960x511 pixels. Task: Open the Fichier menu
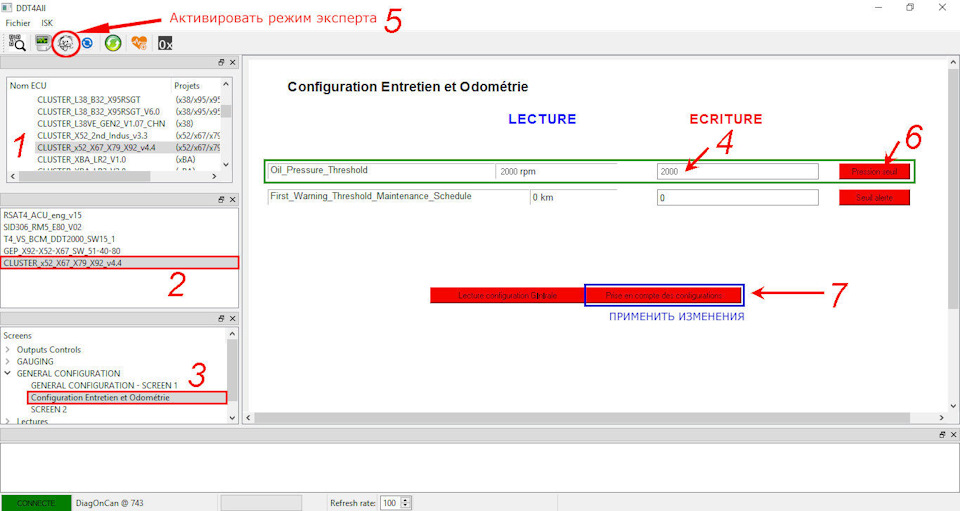[x=18, y=23]
